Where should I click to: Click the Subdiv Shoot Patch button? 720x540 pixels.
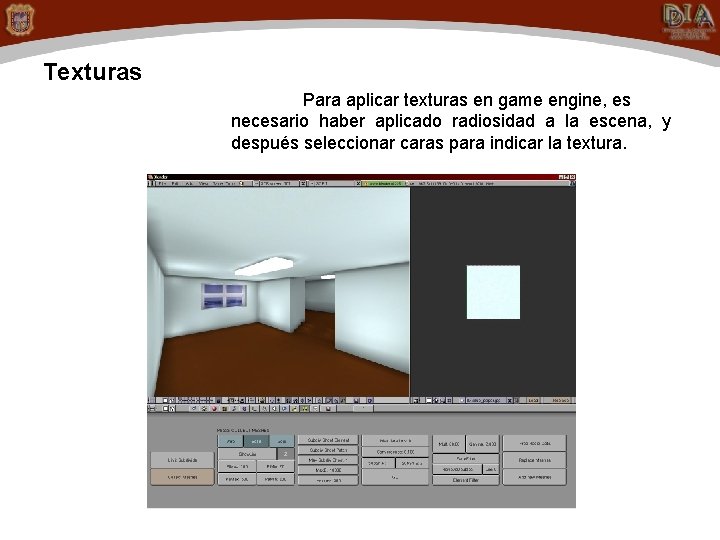[328, 450]
